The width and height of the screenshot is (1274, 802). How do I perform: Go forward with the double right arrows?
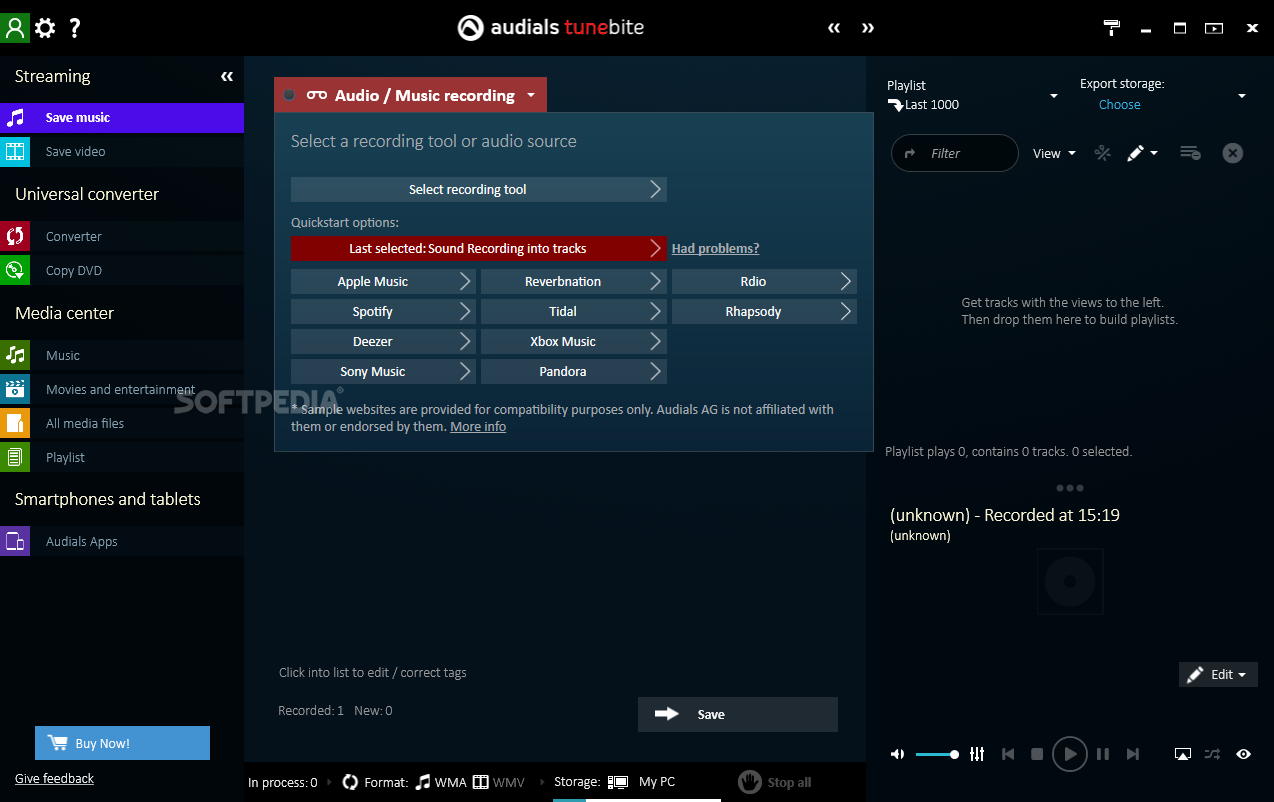coord(868,28)
